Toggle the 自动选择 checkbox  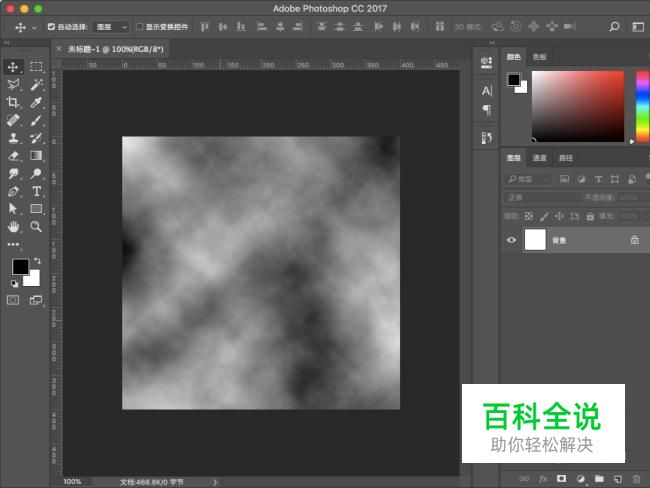coord(52,27)
